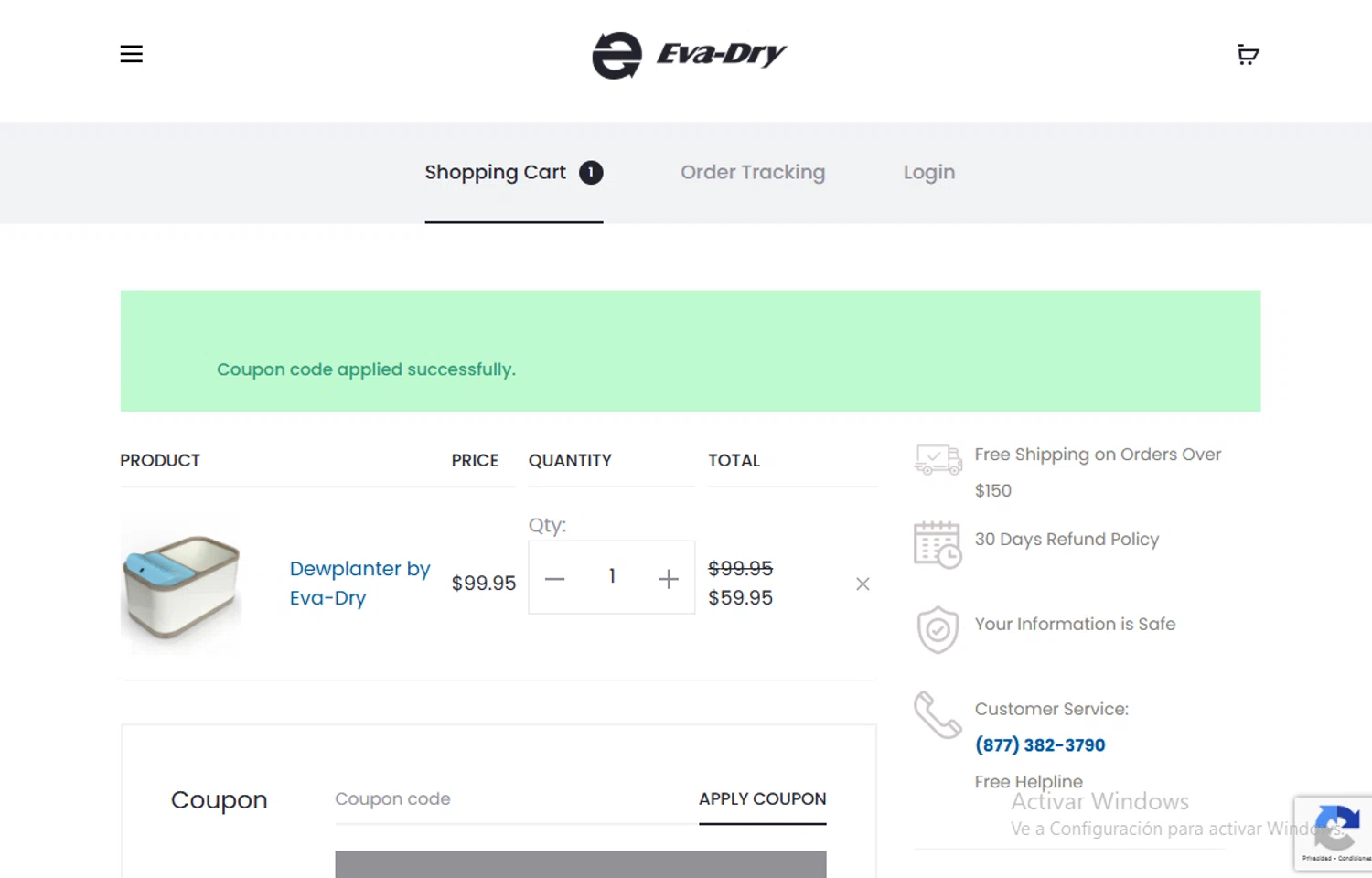The width and height of the screenshot is (1372, 878).
Task: Click the Eva-Dry logo
Action: 689,55
